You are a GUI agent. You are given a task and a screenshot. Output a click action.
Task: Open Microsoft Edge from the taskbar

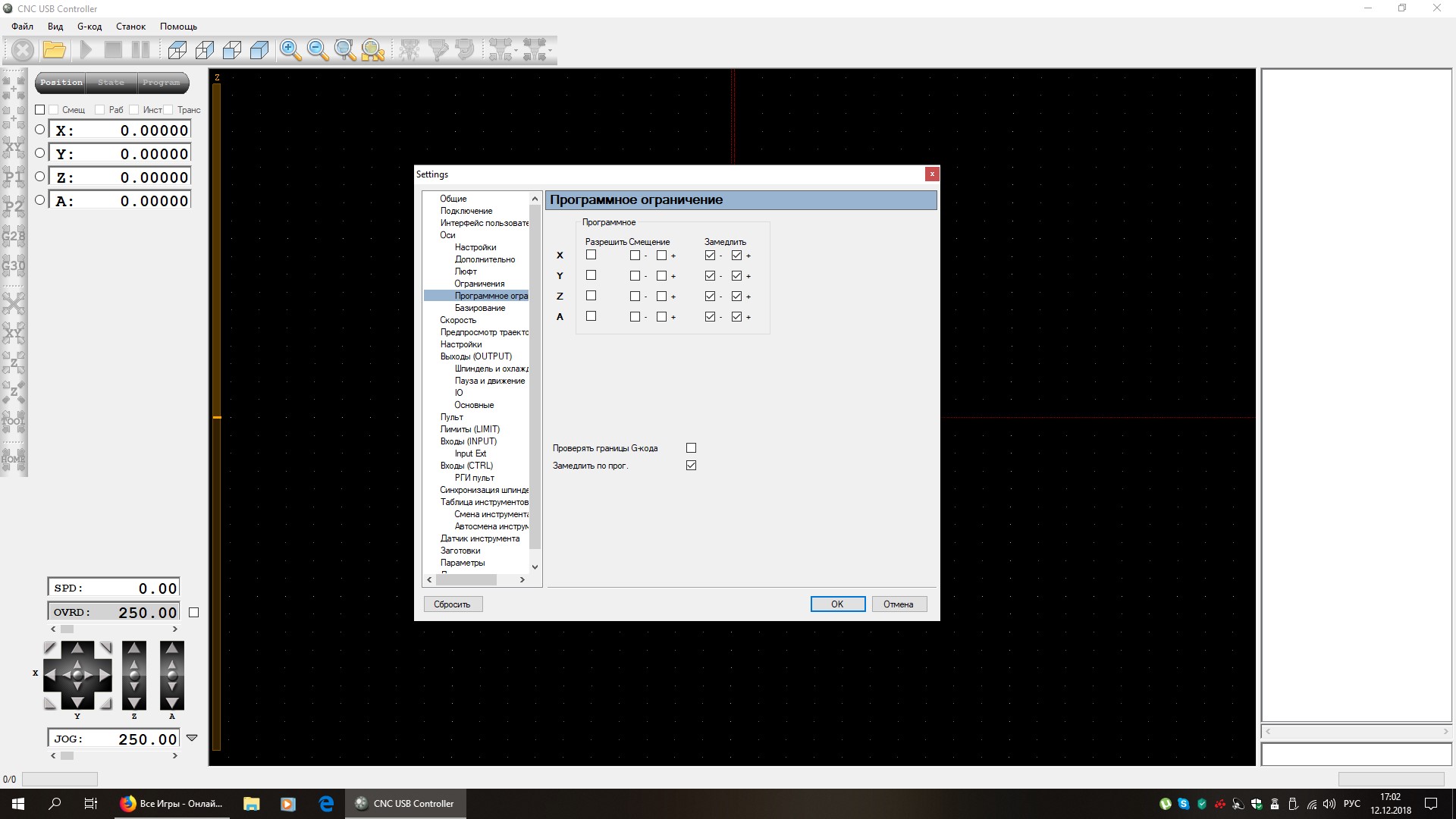[326, 804]
